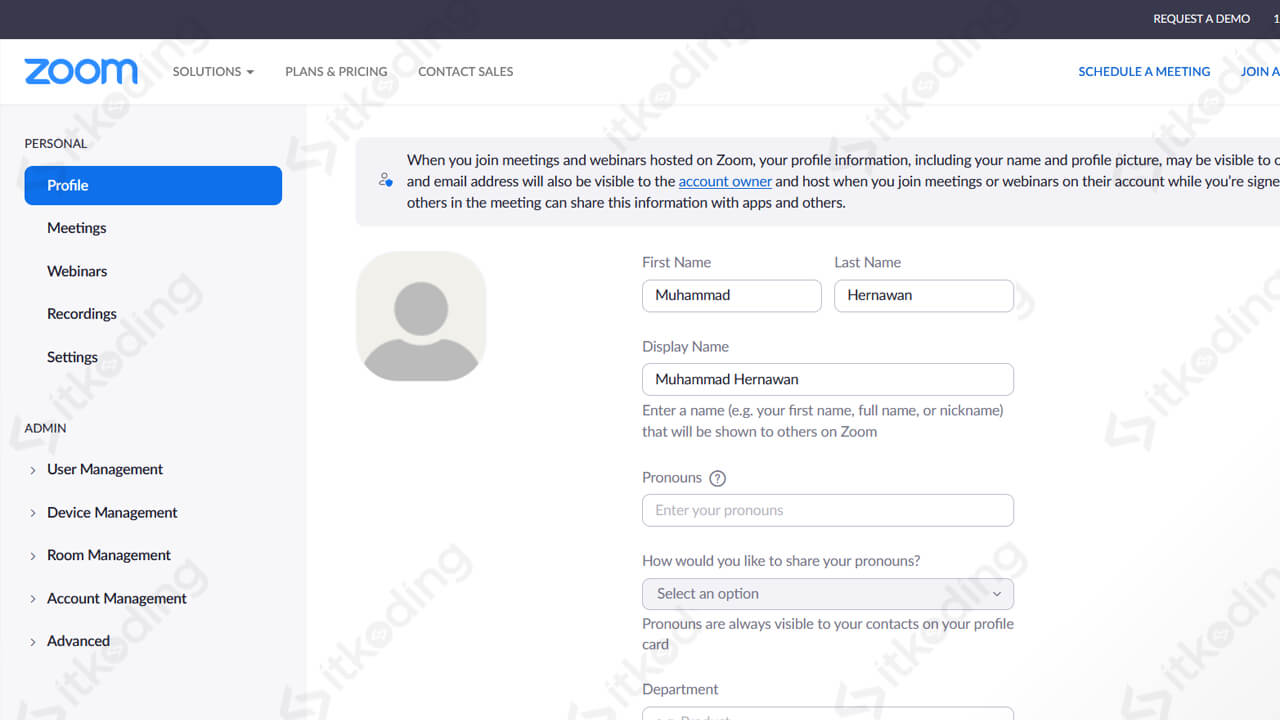Click the Display Name label
Viewport: 1280px width, 720px height.
(x=685, y=346)
